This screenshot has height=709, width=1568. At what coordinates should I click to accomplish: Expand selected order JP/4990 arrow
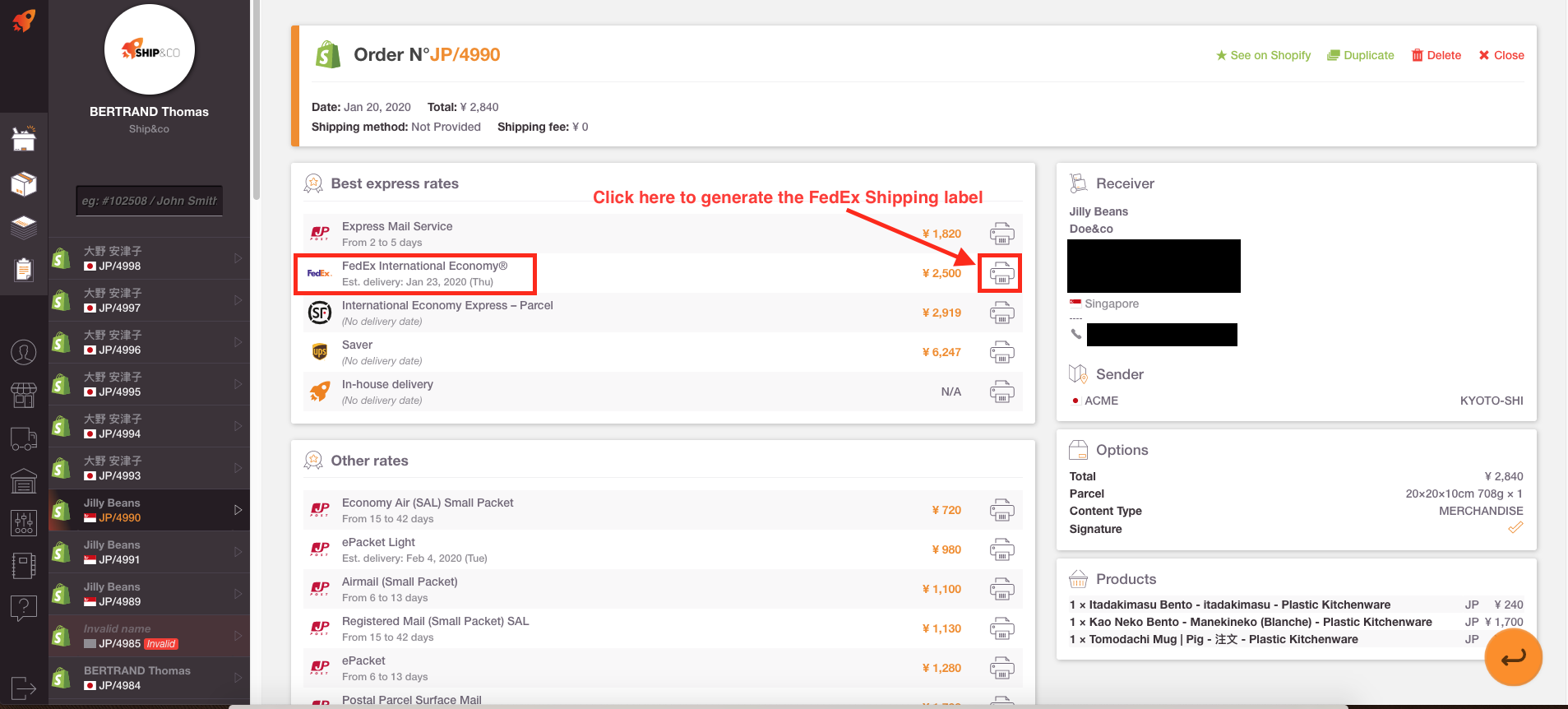[x=238, y=510]
